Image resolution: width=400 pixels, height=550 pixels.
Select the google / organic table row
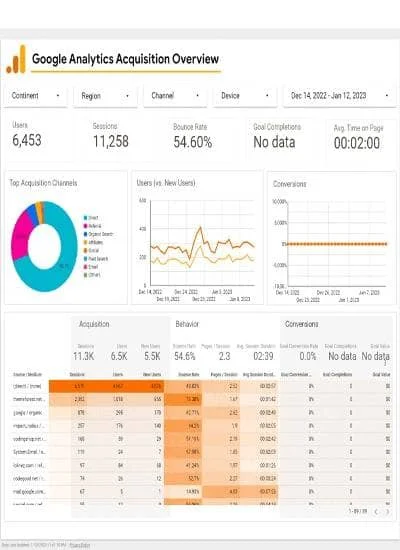(202, 412)
